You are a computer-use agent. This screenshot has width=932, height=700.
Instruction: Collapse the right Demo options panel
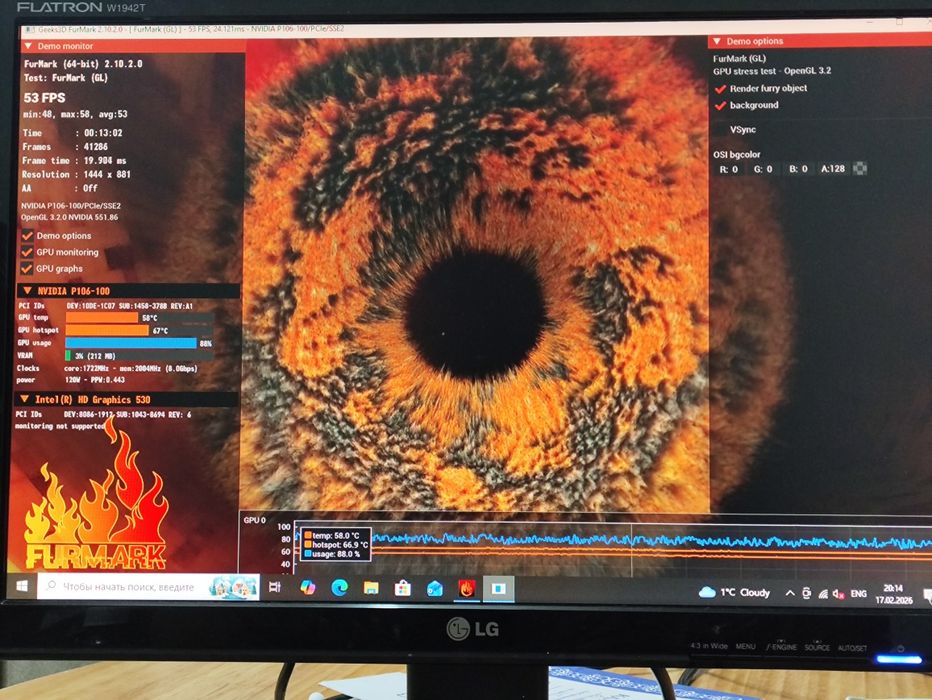717,41
